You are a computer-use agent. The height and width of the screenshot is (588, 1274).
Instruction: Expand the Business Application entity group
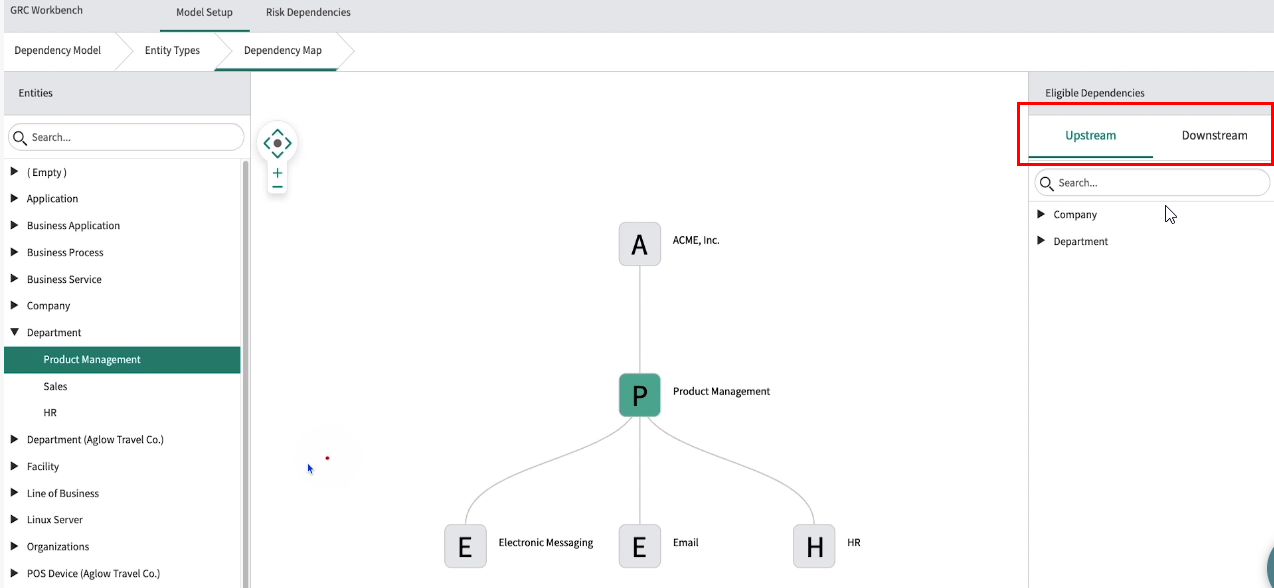coord(15,226)
